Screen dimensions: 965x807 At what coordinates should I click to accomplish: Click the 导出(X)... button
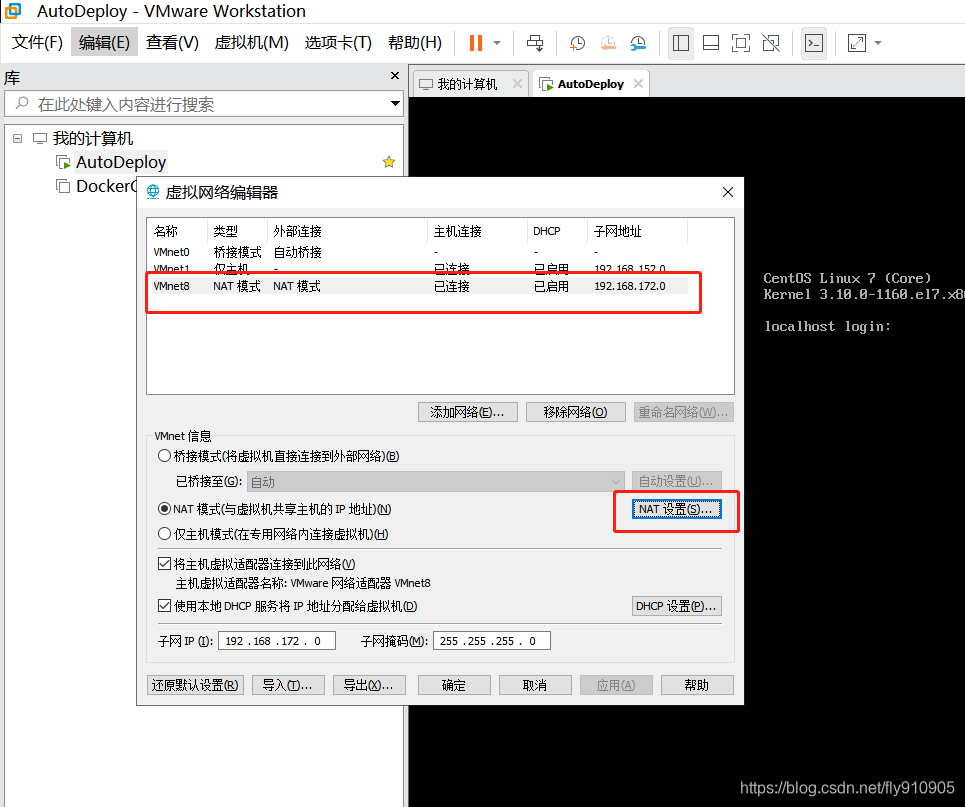coord(369,685)
